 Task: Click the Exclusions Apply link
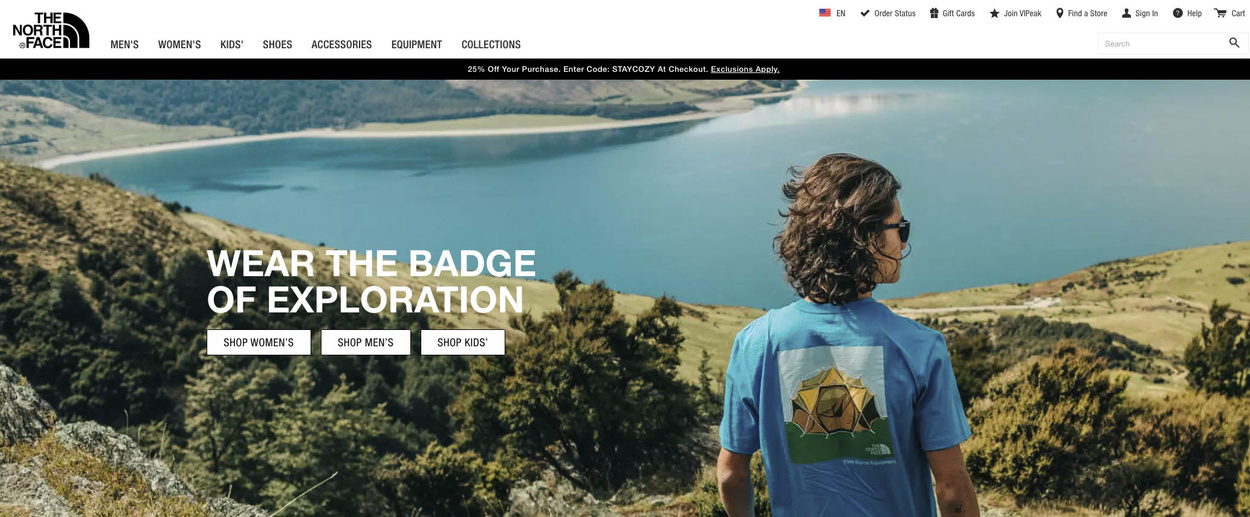[x=745, y=69]
